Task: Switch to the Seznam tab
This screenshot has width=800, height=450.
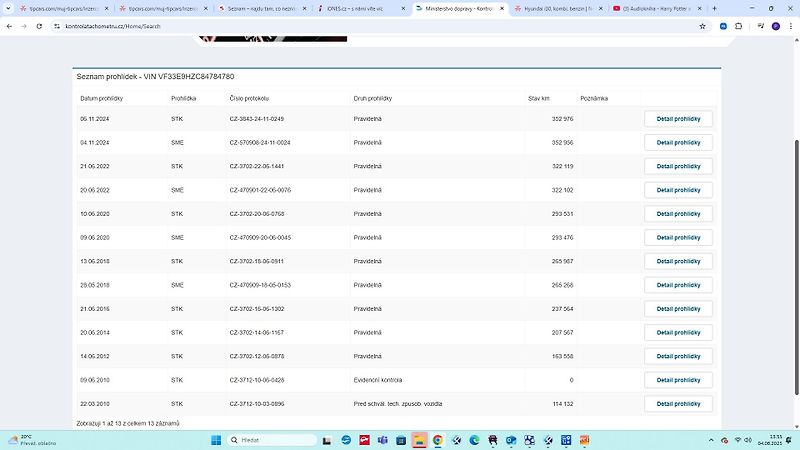Action: pyautogui.click(x=262, y=9)
